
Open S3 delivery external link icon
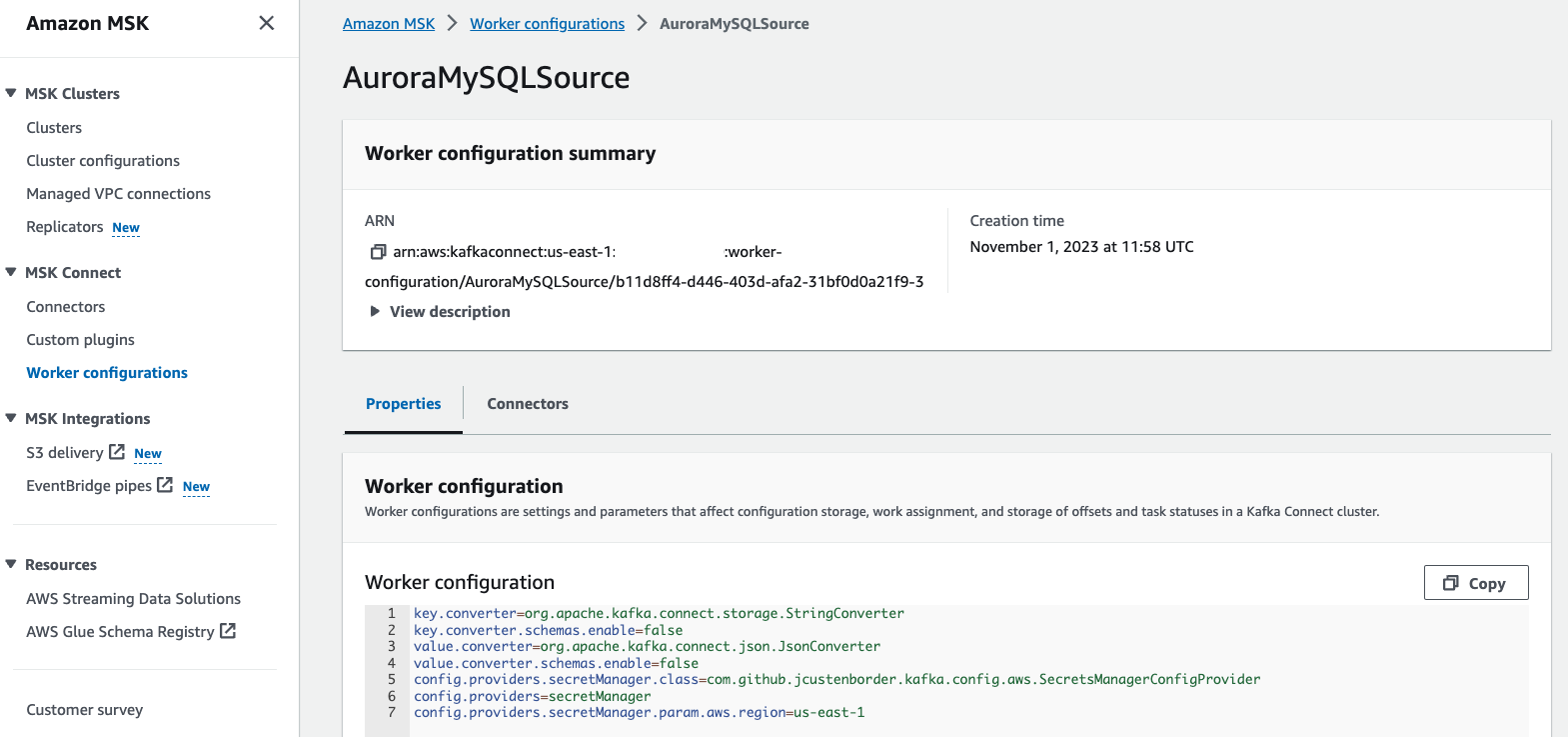click(117, 452)
